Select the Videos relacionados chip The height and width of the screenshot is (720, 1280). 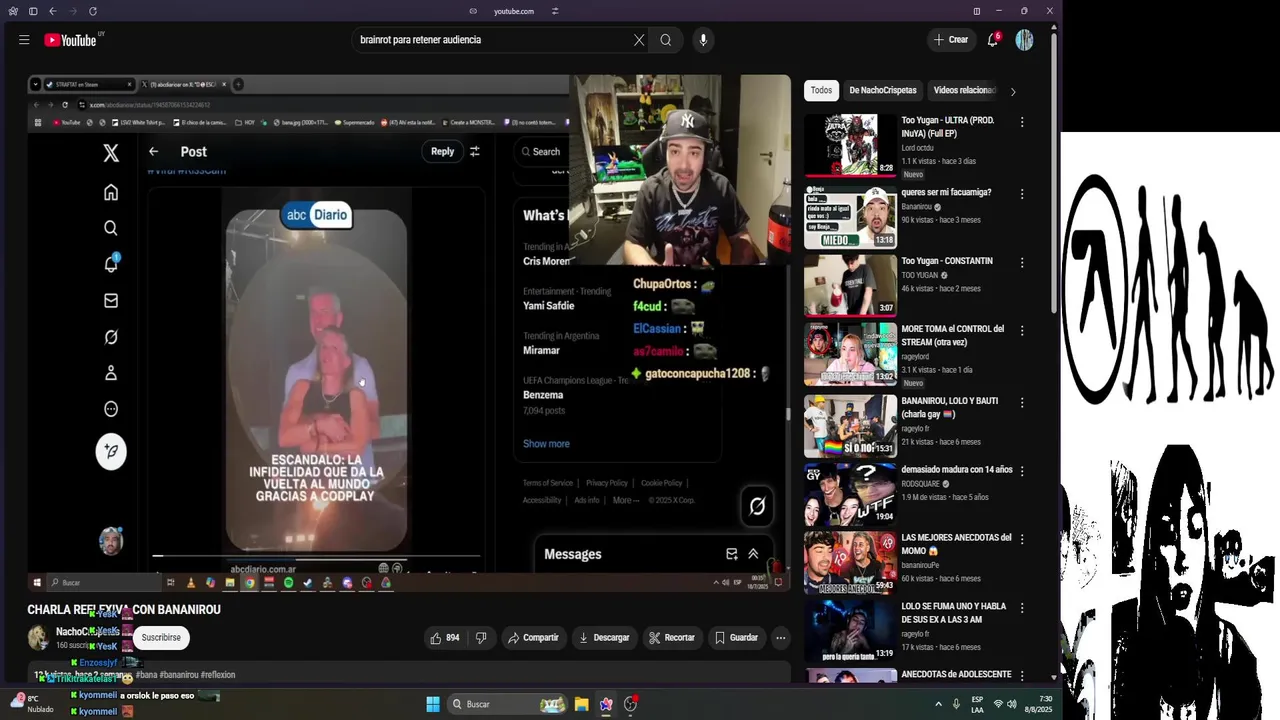click(964, 90)
